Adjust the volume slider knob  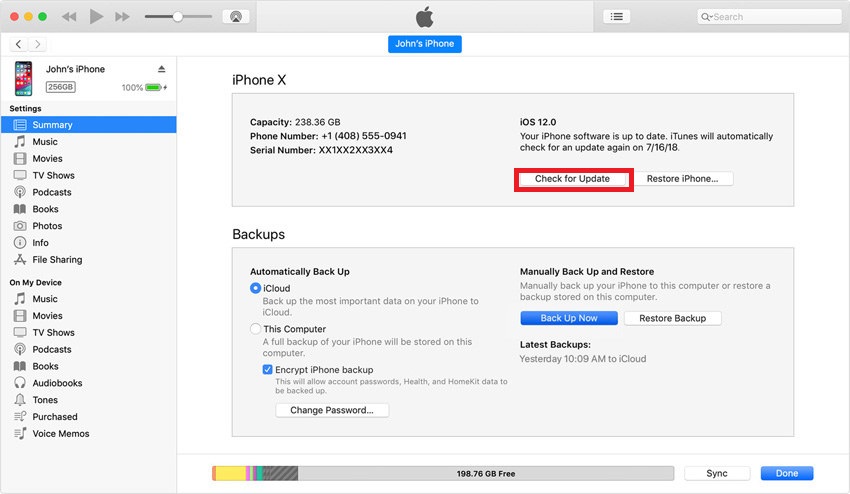pyautogui.click(x=177, y=17)
